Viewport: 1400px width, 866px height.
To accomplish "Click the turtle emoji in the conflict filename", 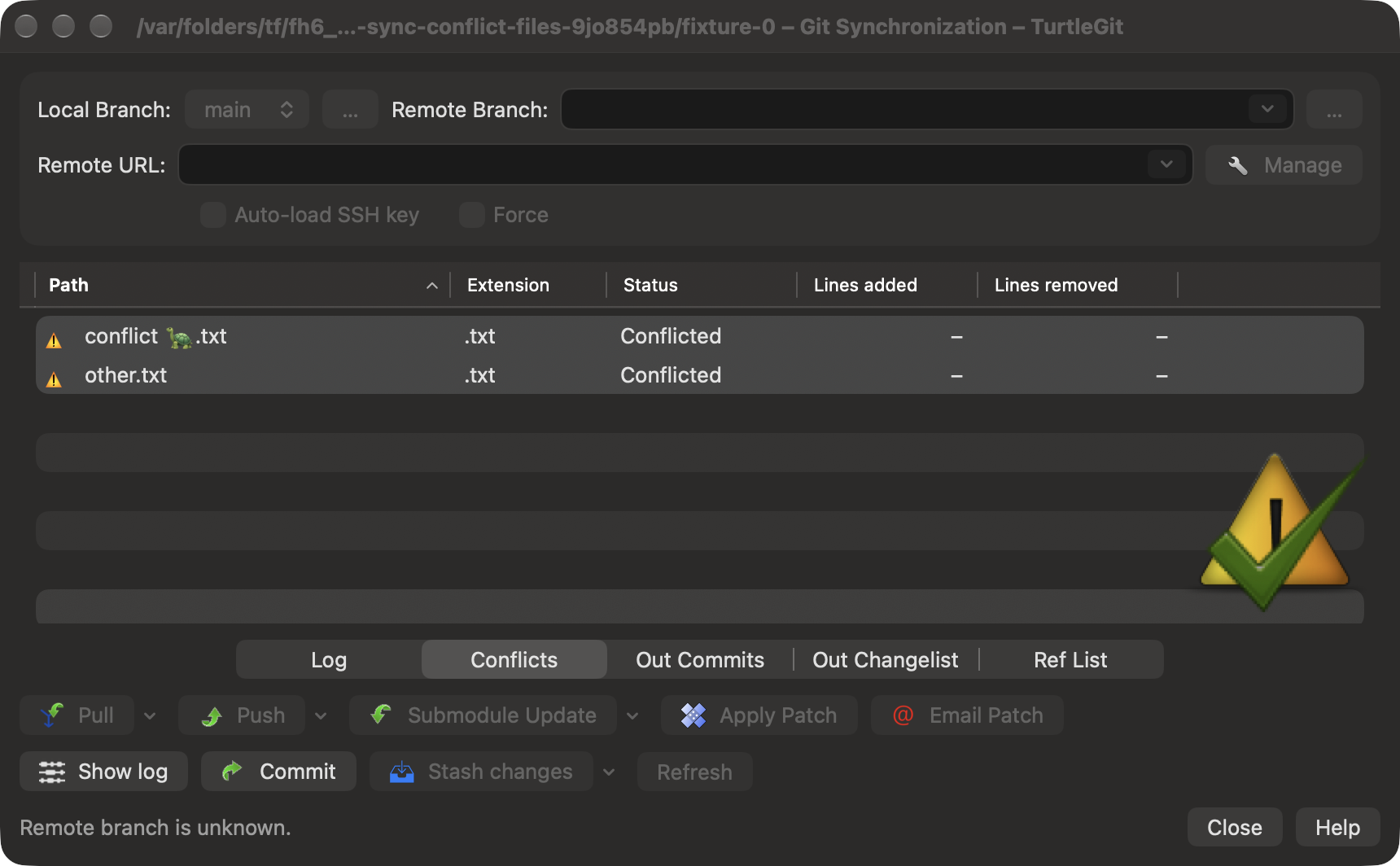I will point(179,337).
